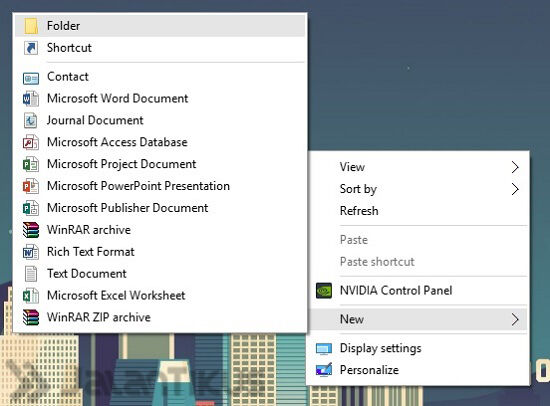Create a new WinRAR archive
This screenshot has height=406, width=550.
click(160, 230)
